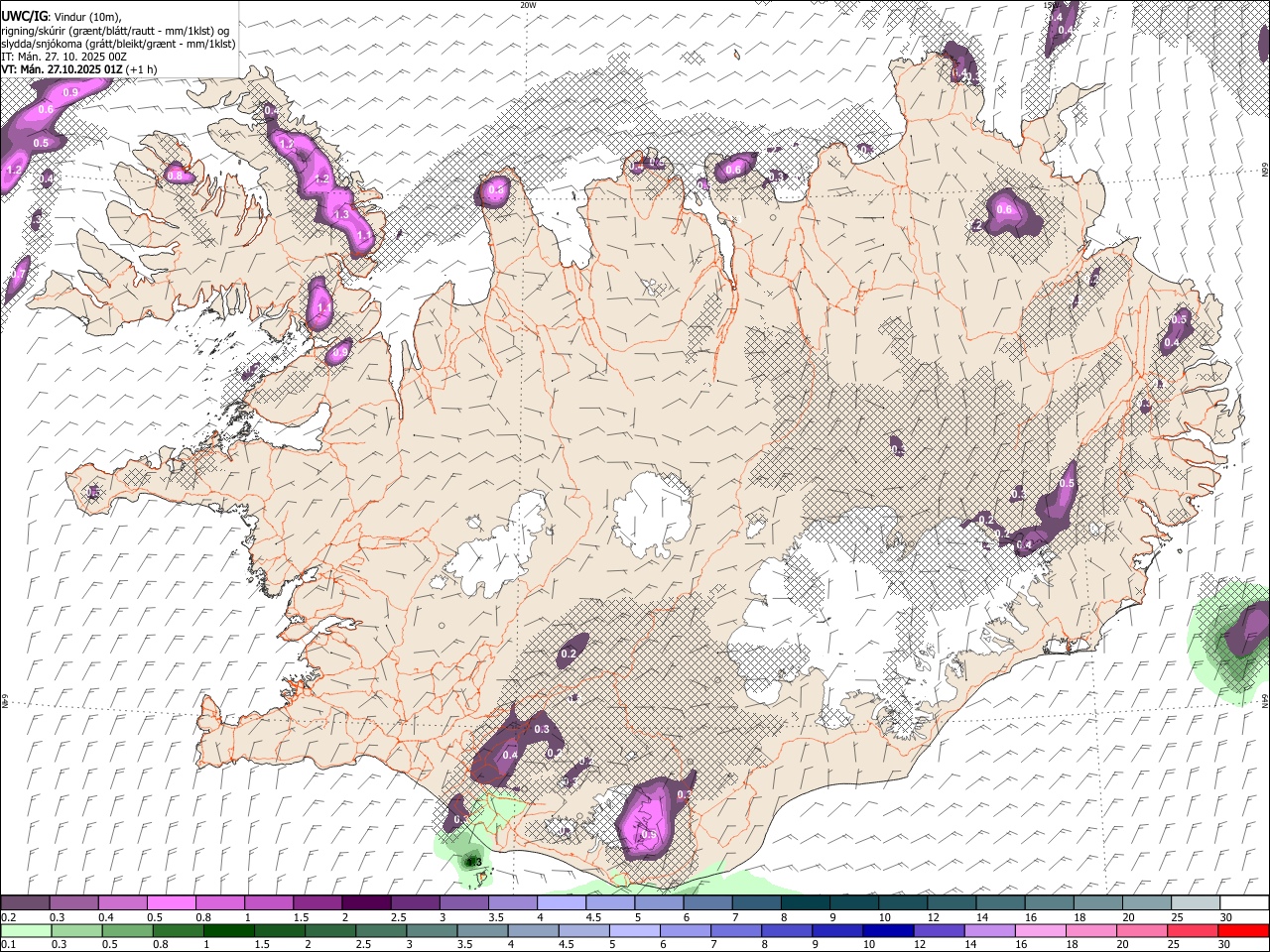Click the white 30 snow-scale swatch
Screen dimensions: 1270x952
click(1242, 903)
